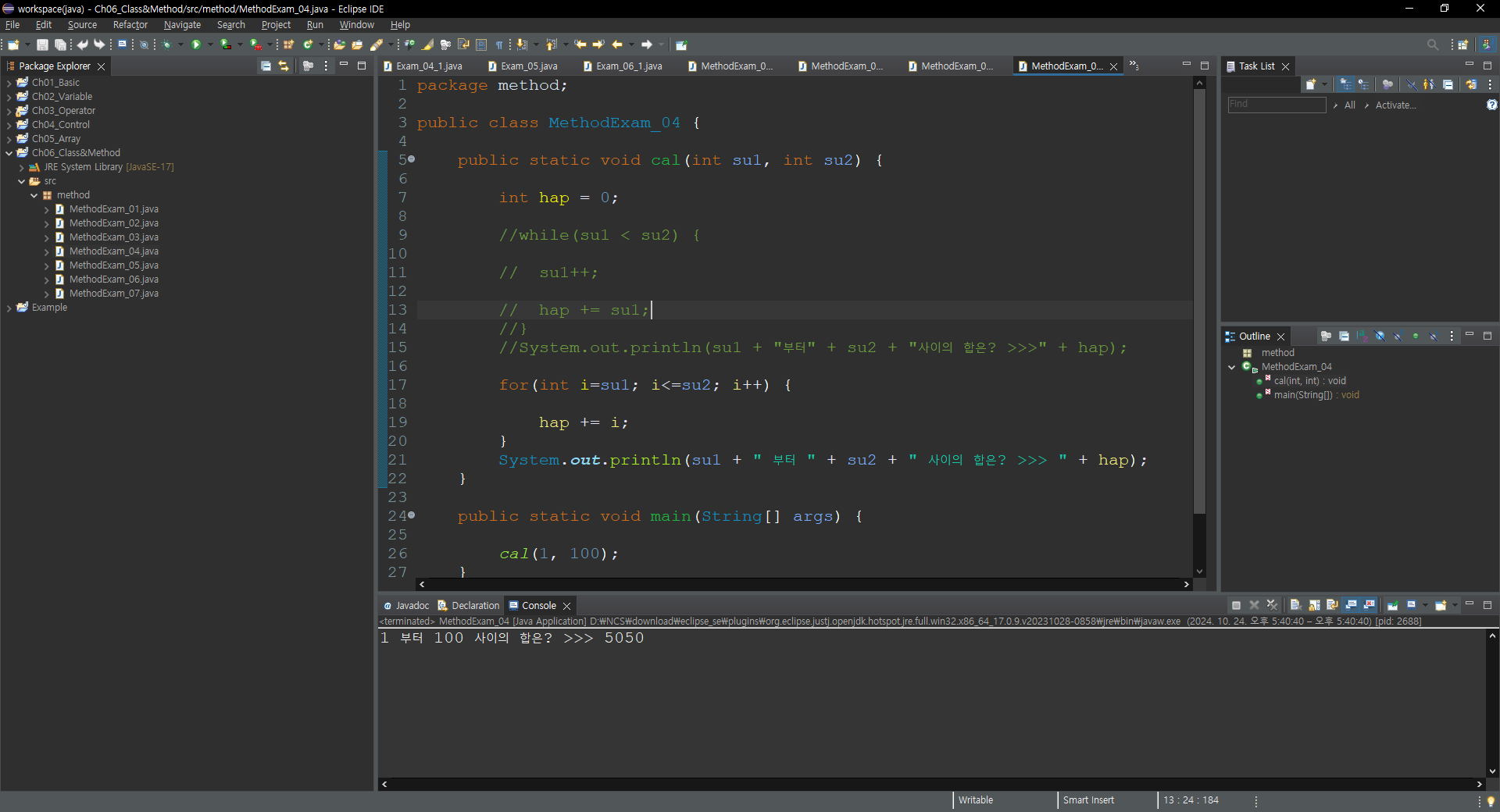Click the Coverage run icon
The image size is (1500, 812).
(225, 45)
